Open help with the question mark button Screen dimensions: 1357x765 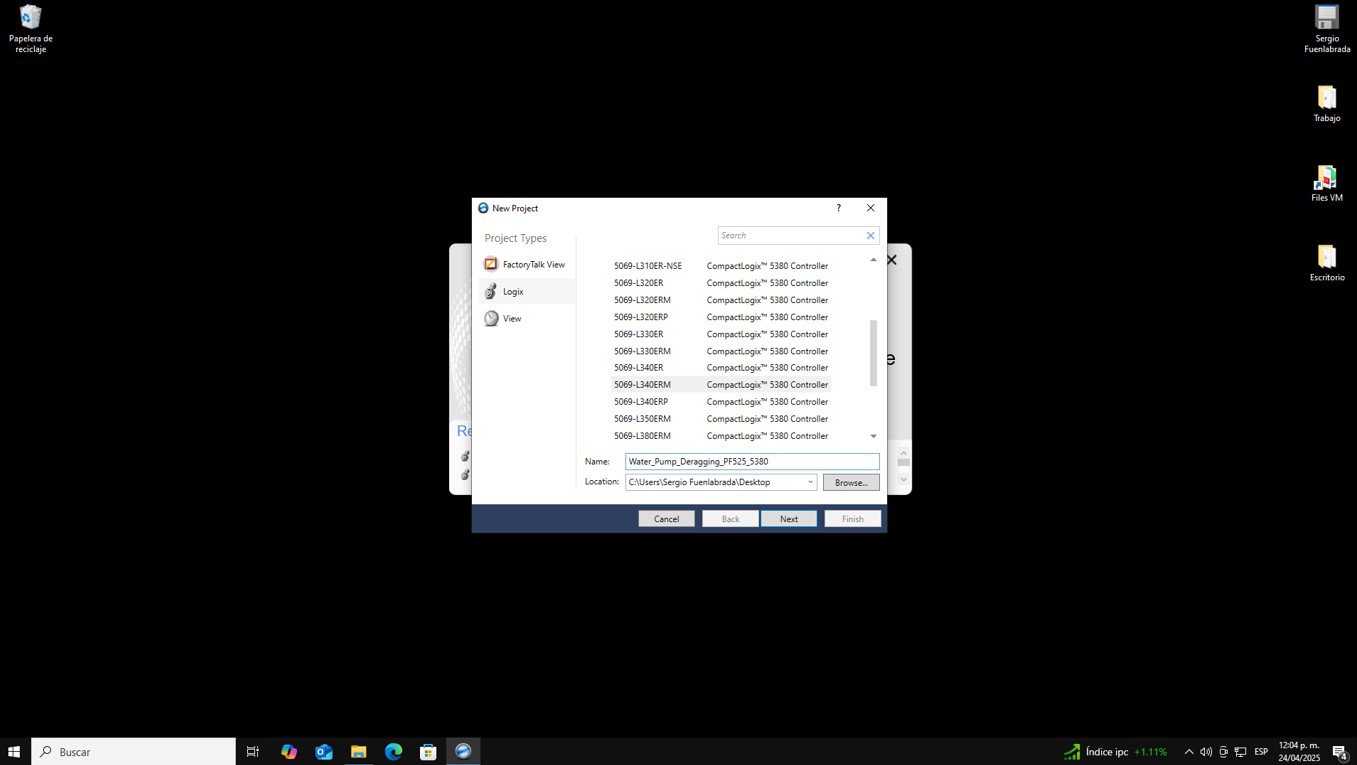point(838,208)
